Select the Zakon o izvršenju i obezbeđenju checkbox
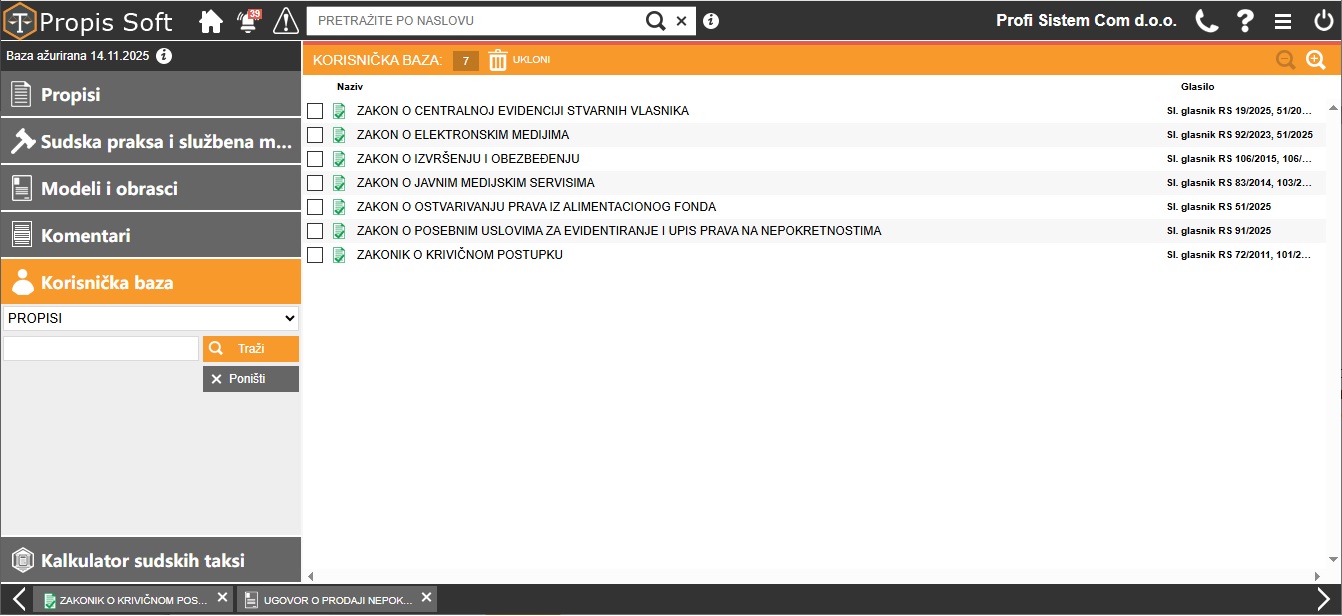This screenshot has width=1342, height=616. (315, 159)
